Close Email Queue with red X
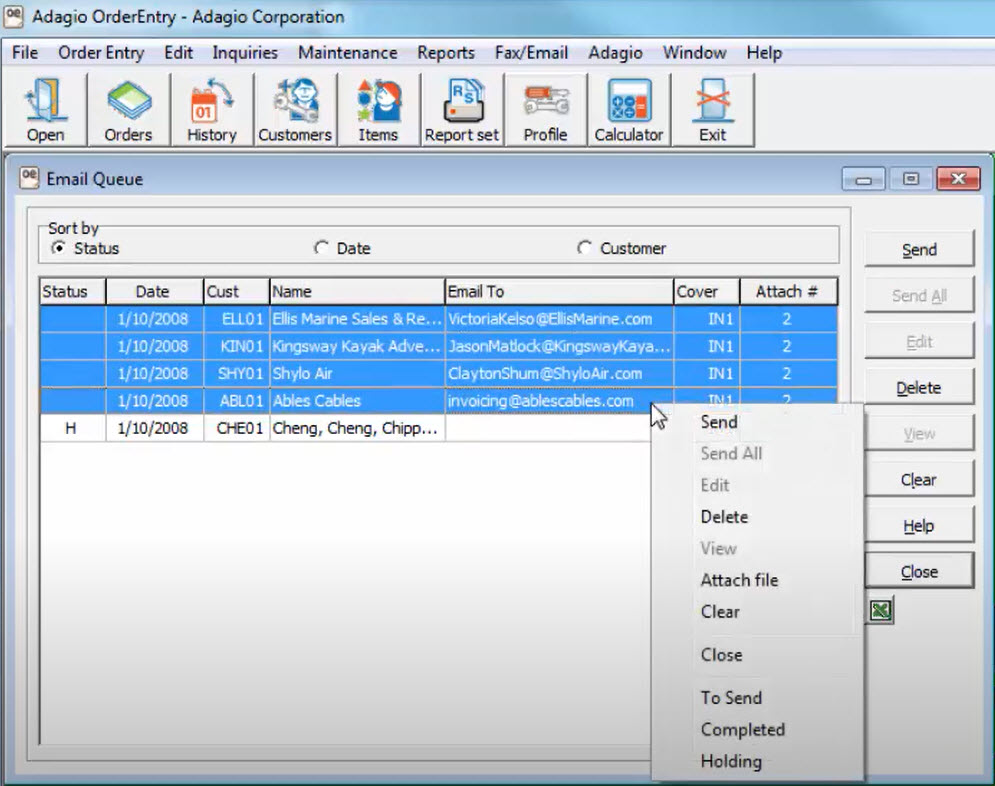Viewport: 995px width, 786px height. [x=958, y=180]
